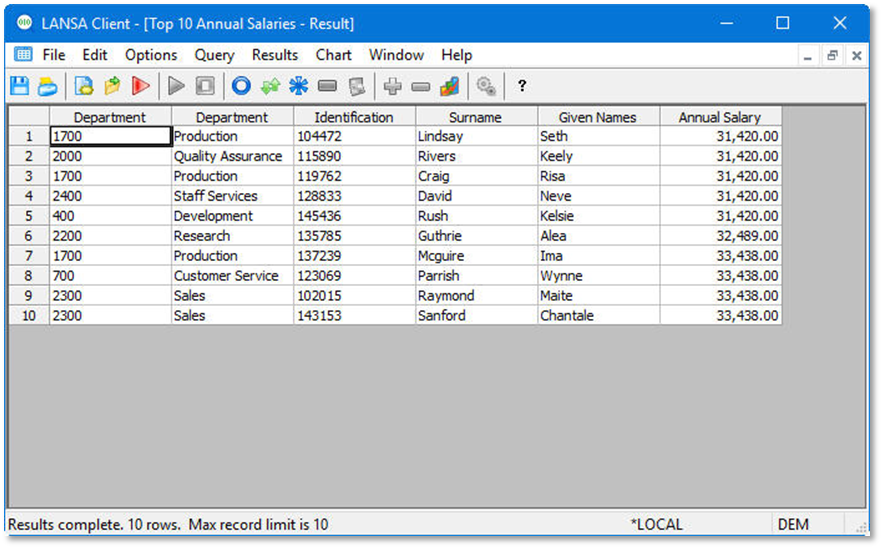The image size is (882, 548).
Task: Click the blue floppy disk save icon
Action: tap(20, 86)
